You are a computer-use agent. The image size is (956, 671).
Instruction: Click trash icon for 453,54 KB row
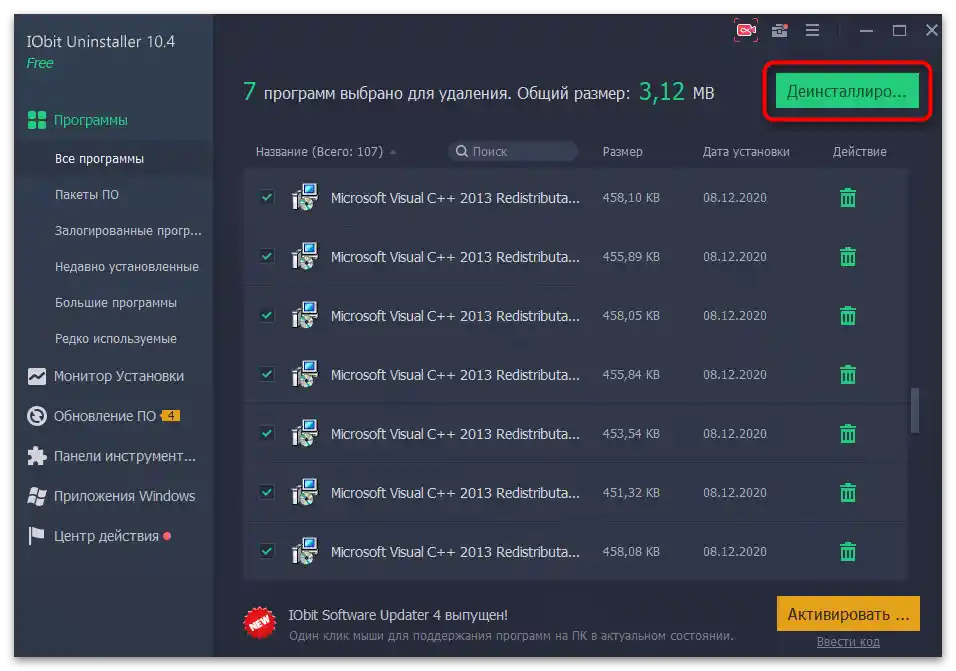pos(847,433)
